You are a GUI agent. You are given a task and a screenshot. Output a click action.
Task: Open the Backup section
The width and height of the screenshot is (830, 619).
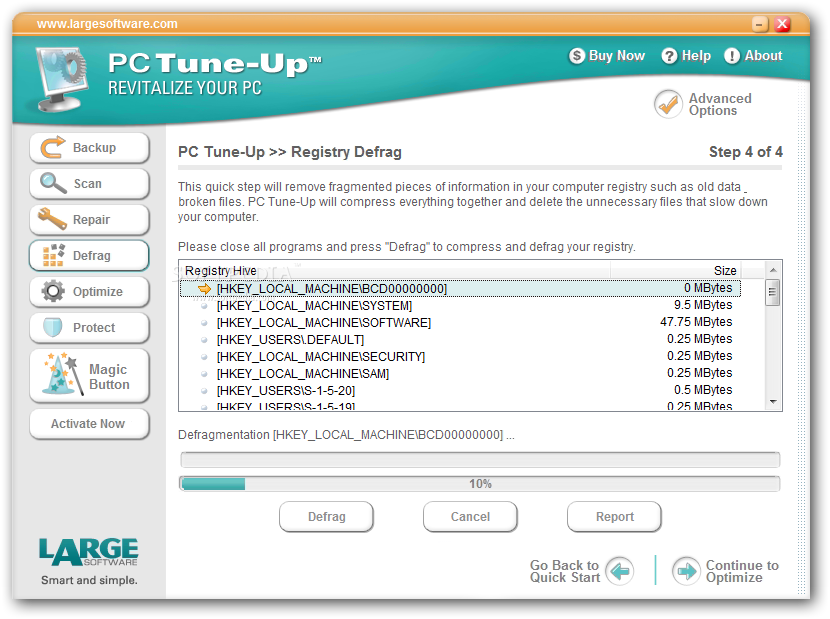coord(89,147)
